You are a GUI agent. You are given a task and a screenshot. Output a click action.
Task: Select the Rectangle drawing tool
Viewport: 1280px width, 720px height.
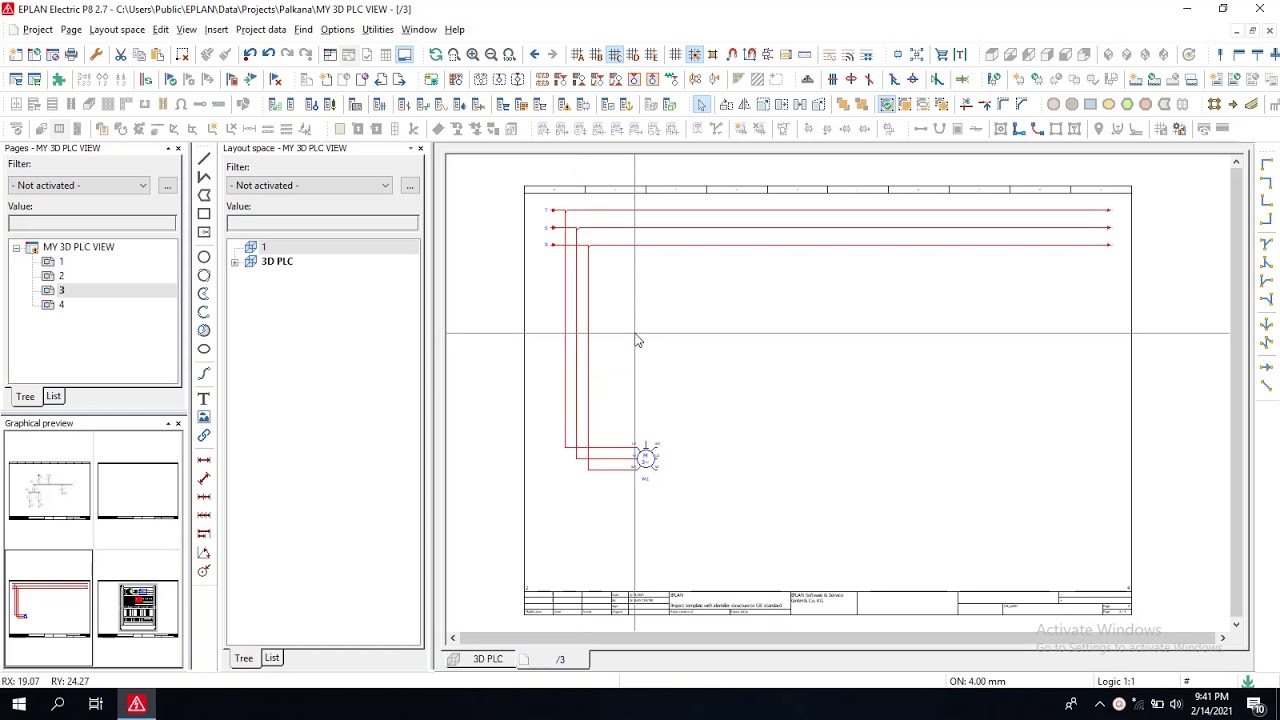click(x=204, y=213)
